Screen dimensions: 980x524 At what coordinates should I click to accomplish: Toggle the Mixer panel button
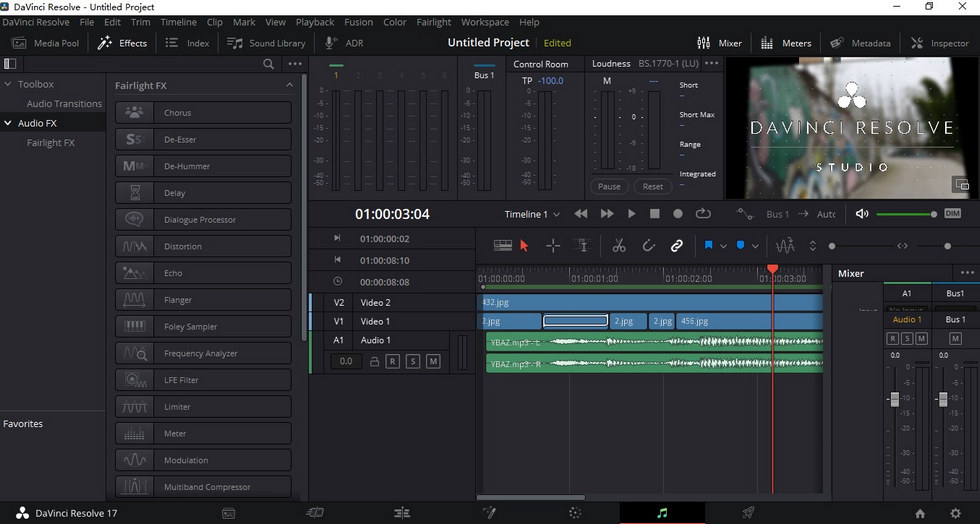point(719,43)
